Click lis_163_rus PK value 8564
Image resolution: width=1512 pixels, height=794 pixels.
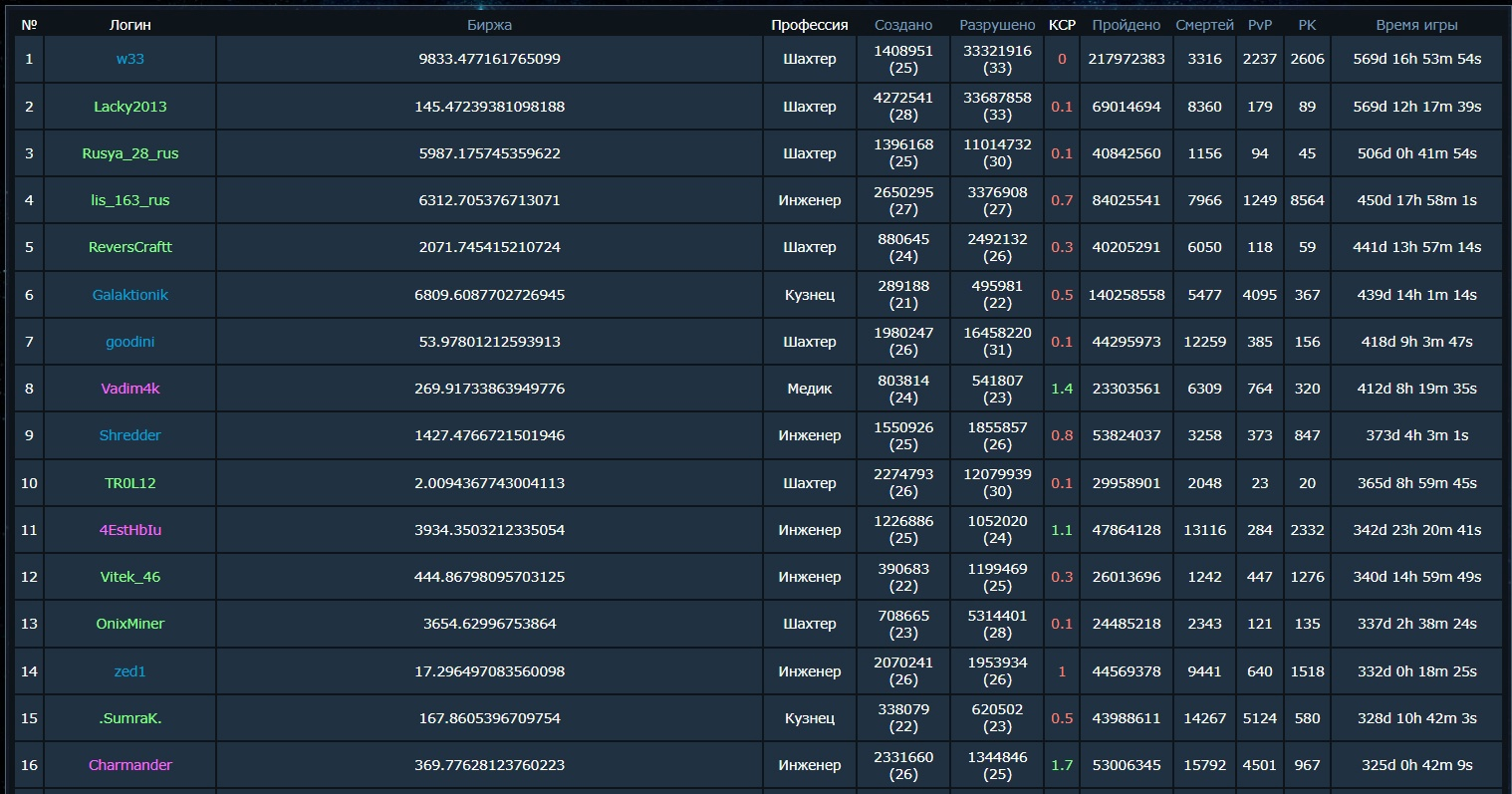1307,200
